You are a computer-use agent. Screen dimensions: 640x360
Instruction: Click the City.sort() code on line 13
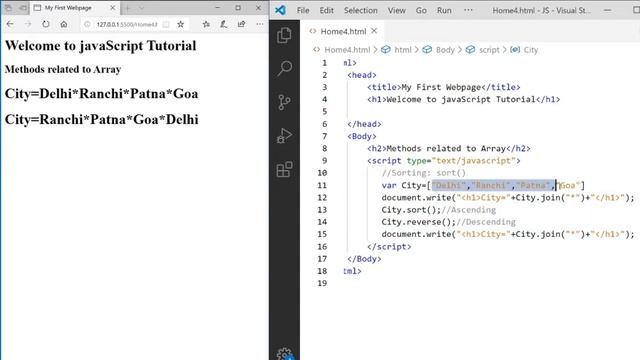click(411, 210)
